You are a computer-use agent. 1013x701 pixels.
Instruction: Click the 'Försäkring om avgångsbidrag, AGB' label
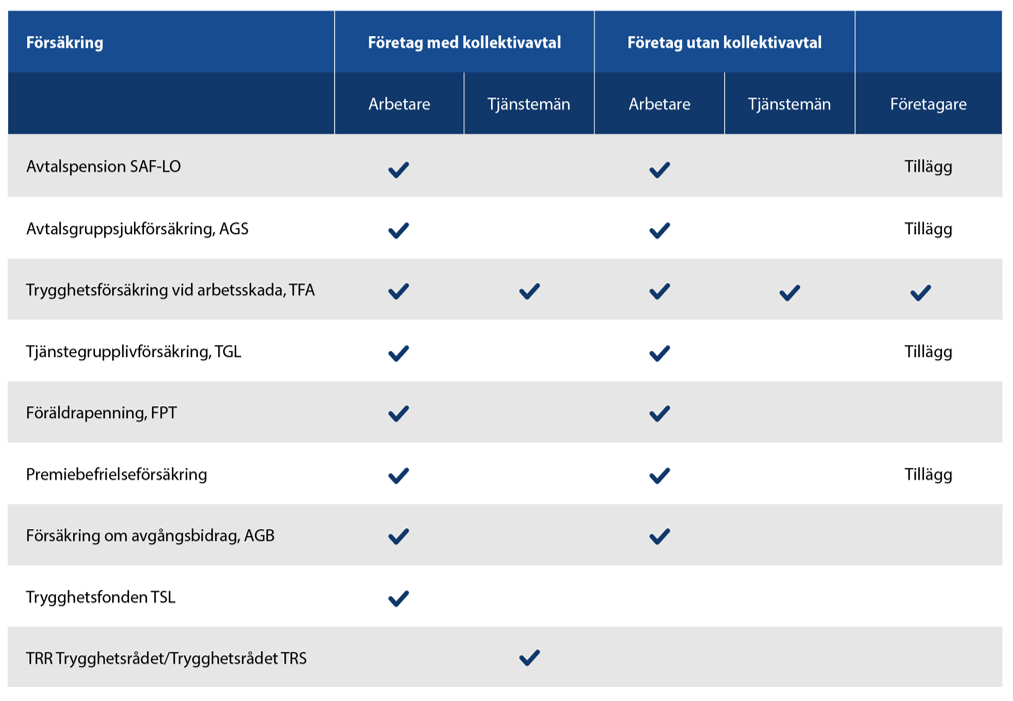click(150, 535)
